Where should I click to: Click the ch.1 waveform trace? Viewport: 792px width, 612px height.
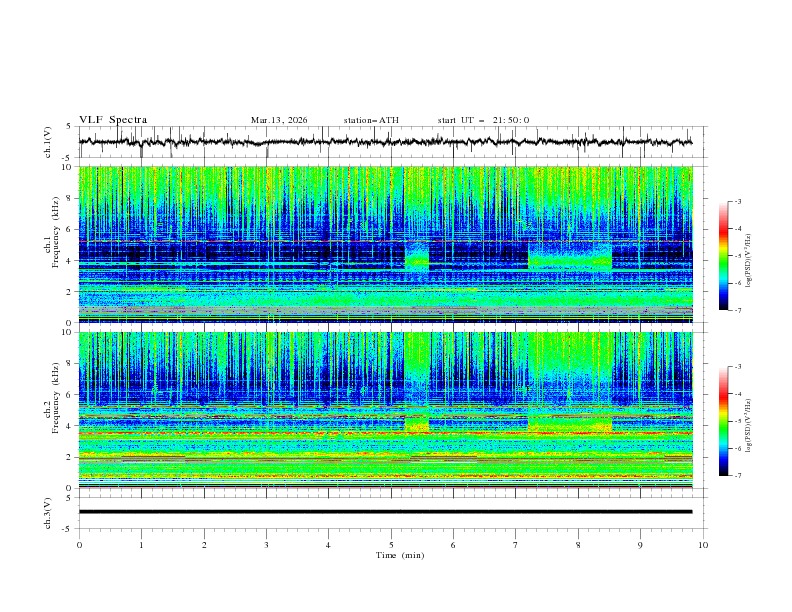385,142
